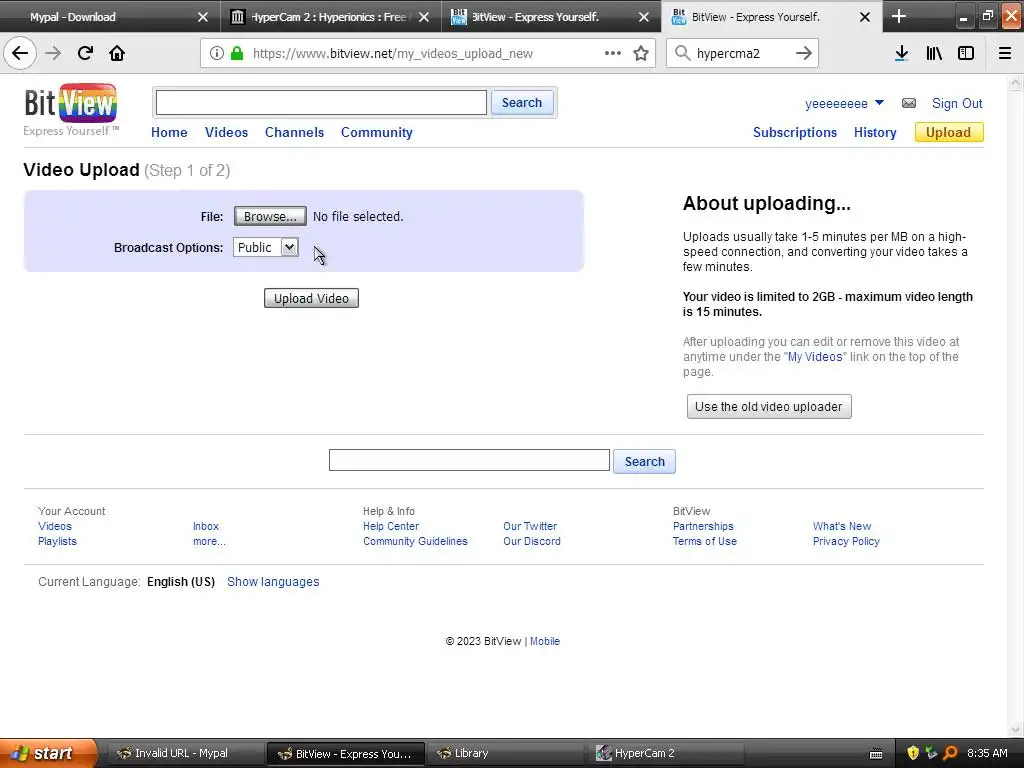1024x768 pixels.
Task: Click the browser address bar URL
Action: pyautogui.click(x=392, y=54)
